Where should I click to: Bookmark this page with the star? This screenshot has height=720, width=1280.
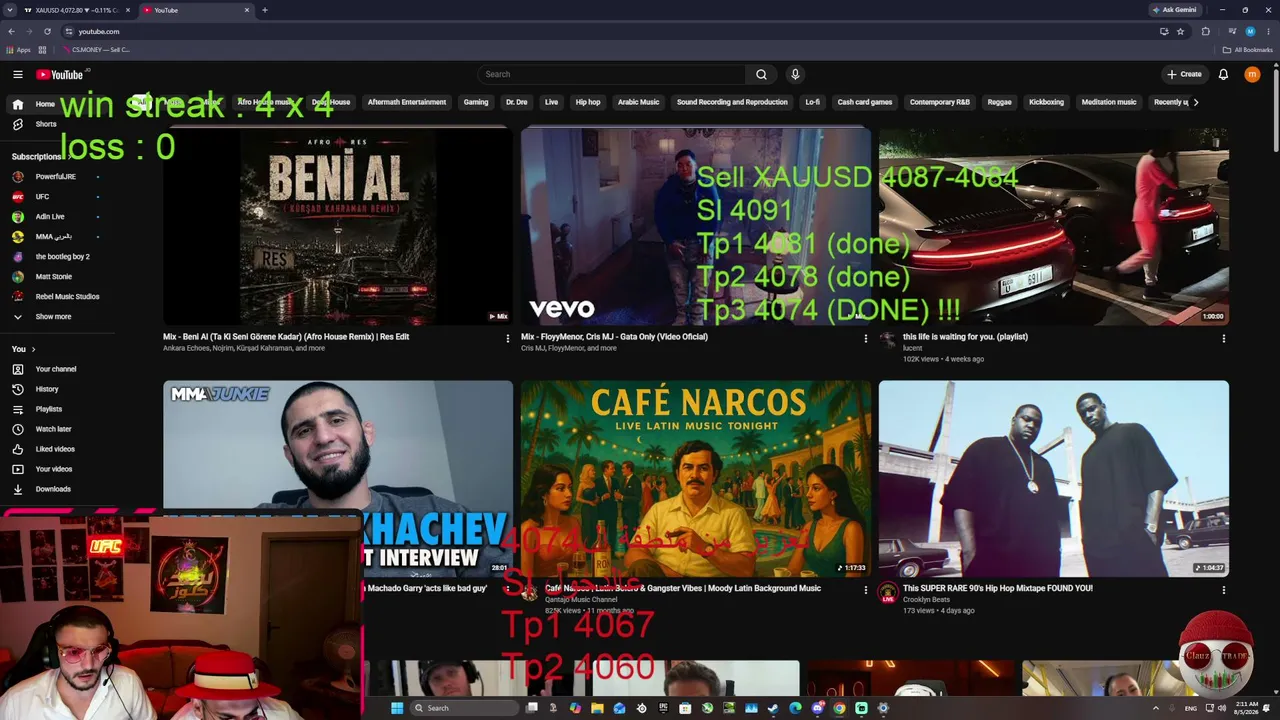tap(1180, 31)
